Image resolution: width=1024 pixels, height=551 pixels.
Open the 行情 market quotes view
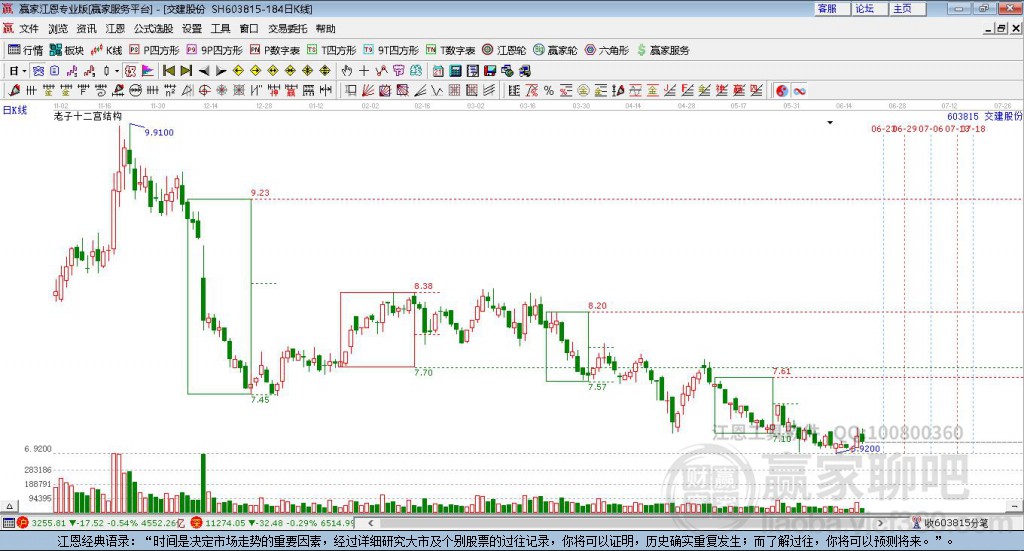coord(25,50)
